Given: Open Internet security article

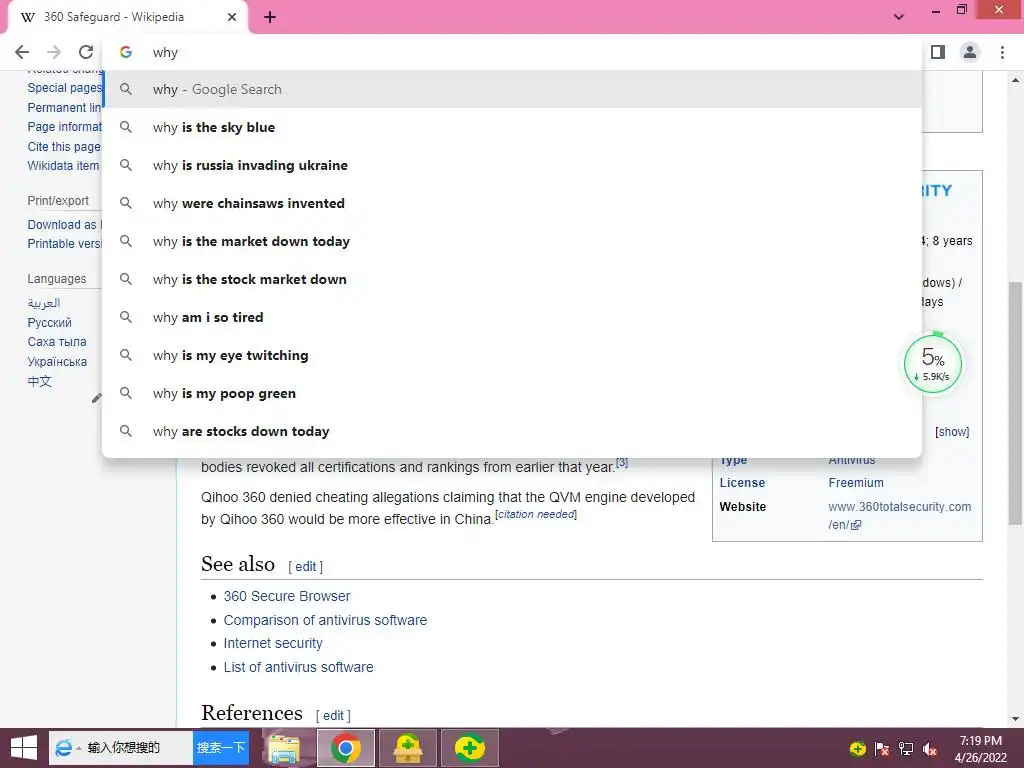Looking at the screenshot, I should pyautogui.click(x=273, y=643).
